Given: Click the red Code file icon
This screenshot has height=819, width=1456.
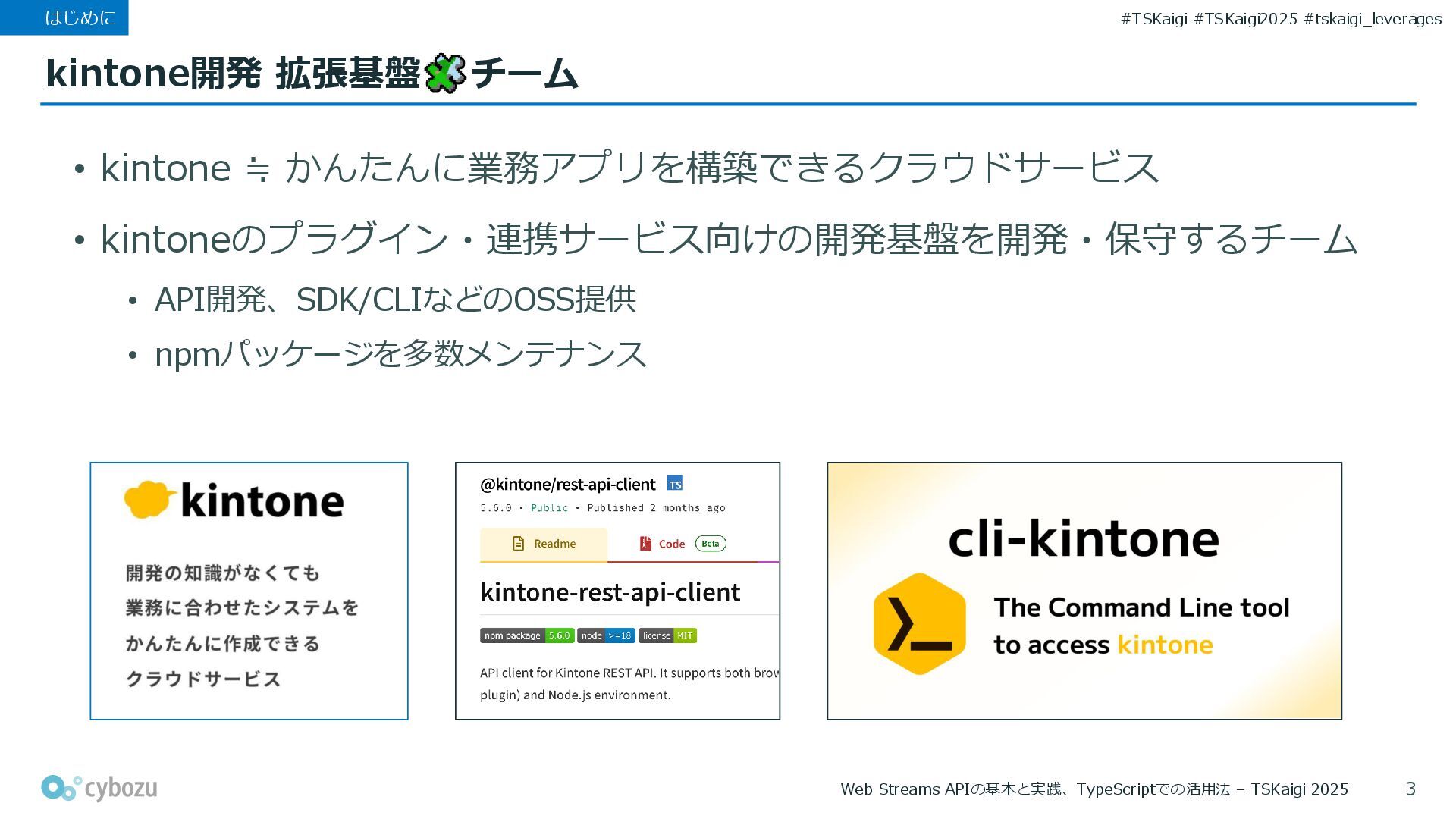Looking at the screenshot, I should 645,544.
